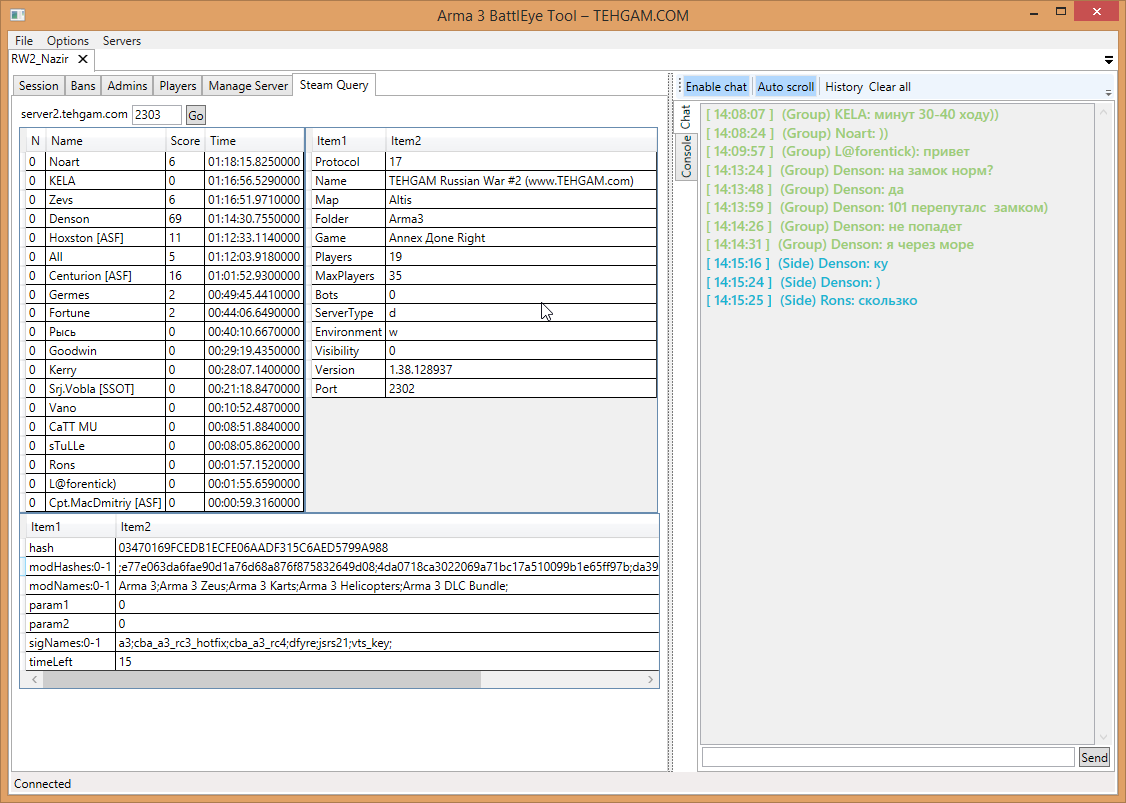Select the Steam Query tab
This screenshot has width=1126, height=803.
point(334,85)
